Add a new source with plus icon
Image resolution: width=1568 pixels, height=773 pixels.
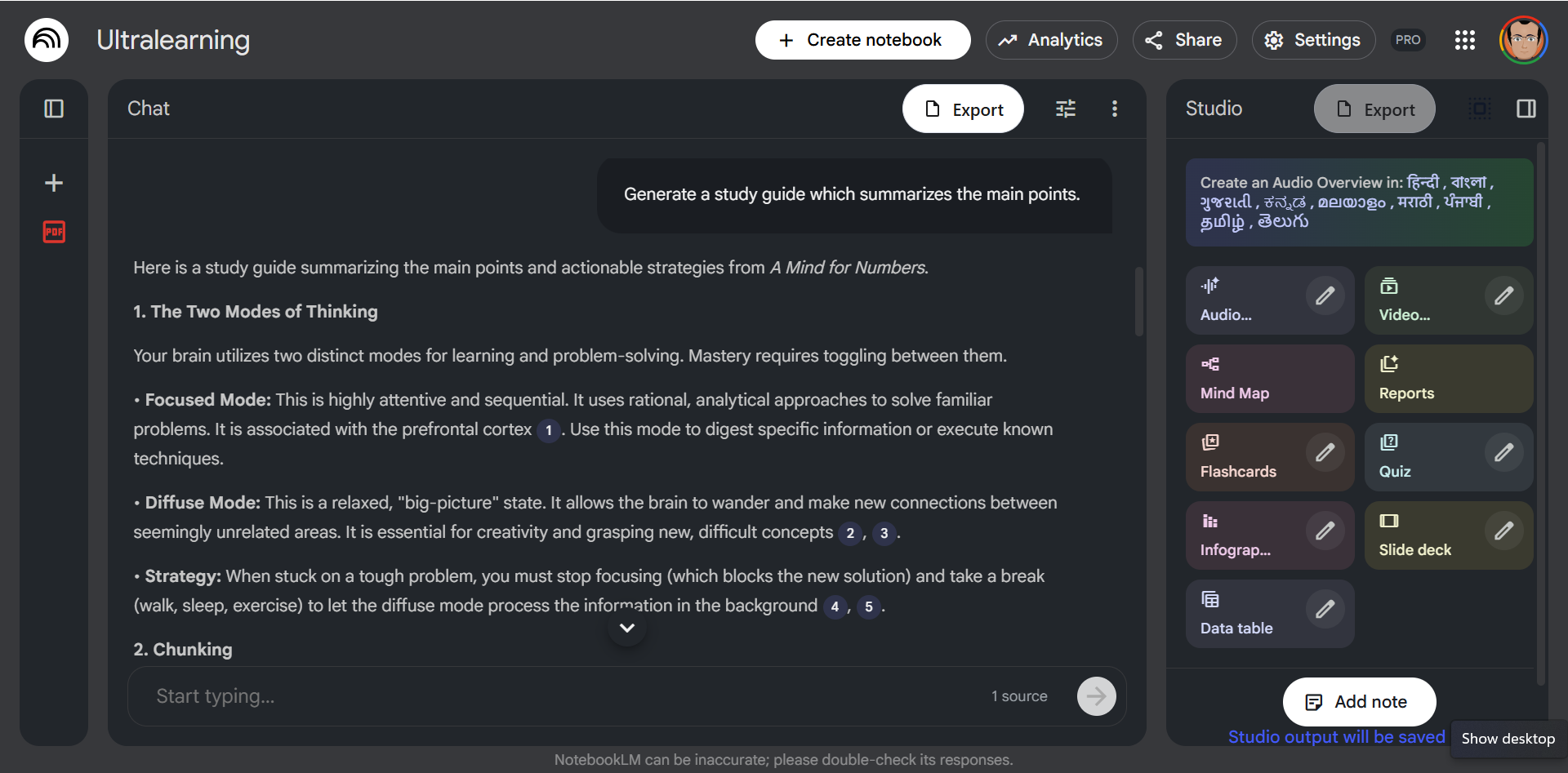(x=54, y=183)
